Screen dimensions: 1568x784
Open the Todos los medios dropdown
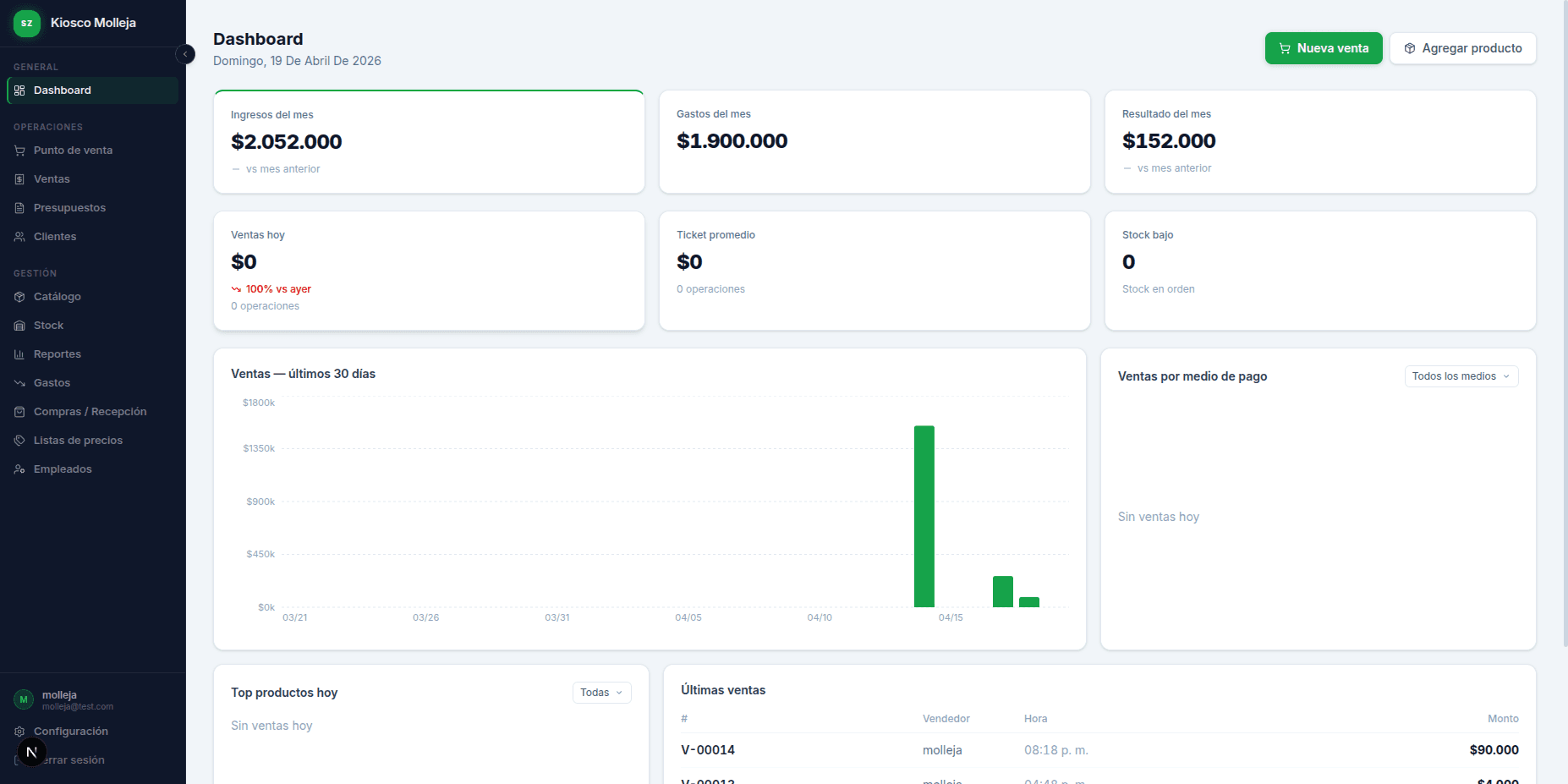[x=1461, y=376]
